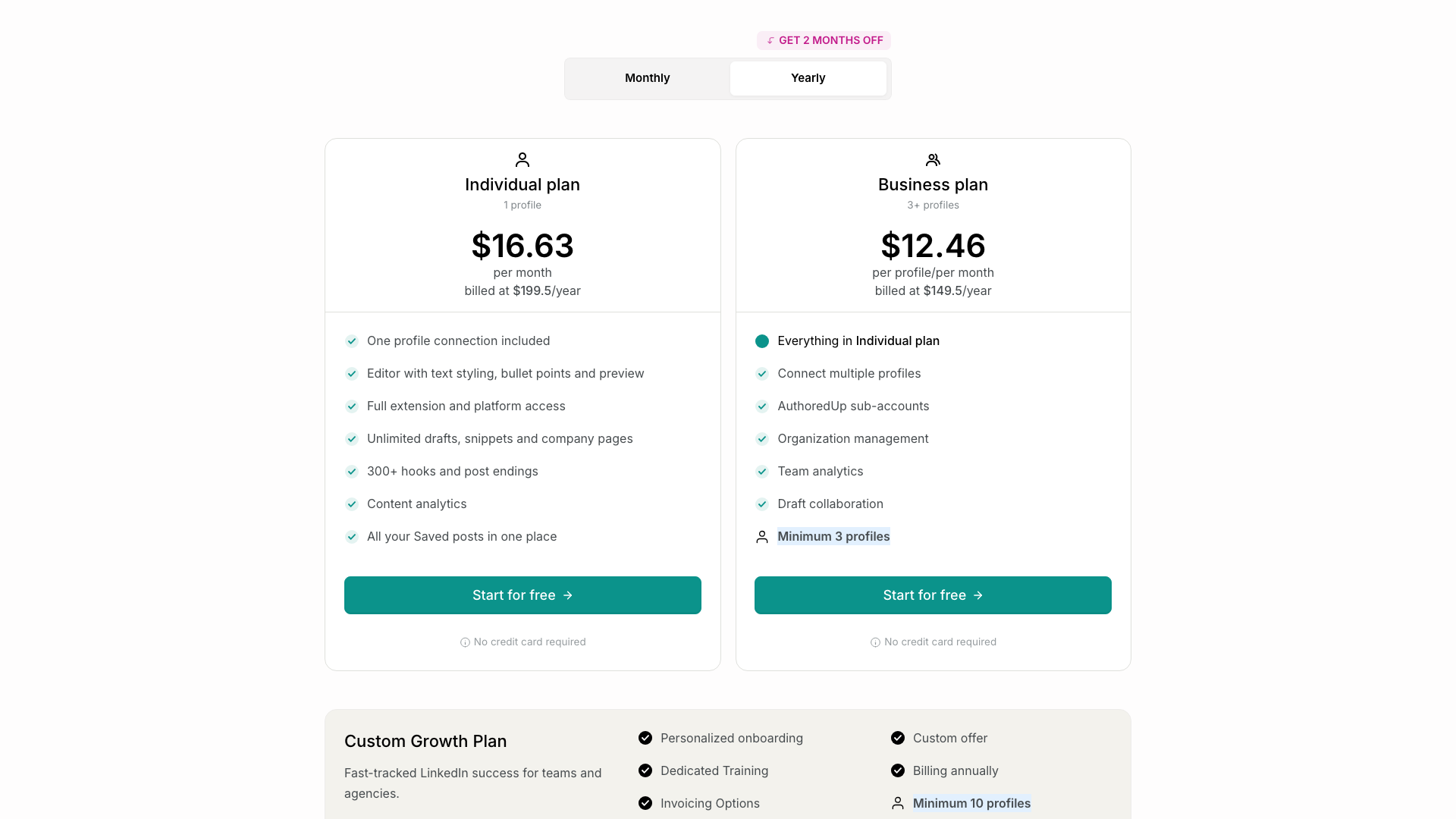Start the Individual plan for free
Viewport: 1456px width, 819px height.
point(522,595)
